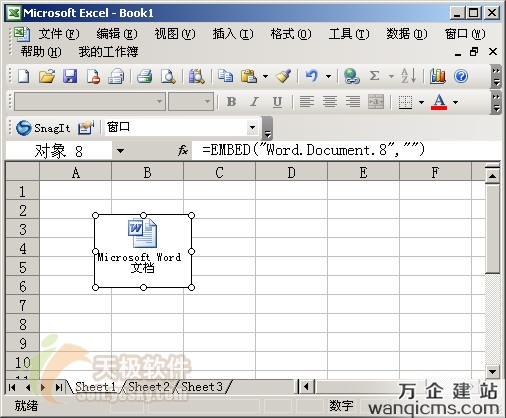
Task: Open an existing file with folder icon
Action: click(47, 76)
